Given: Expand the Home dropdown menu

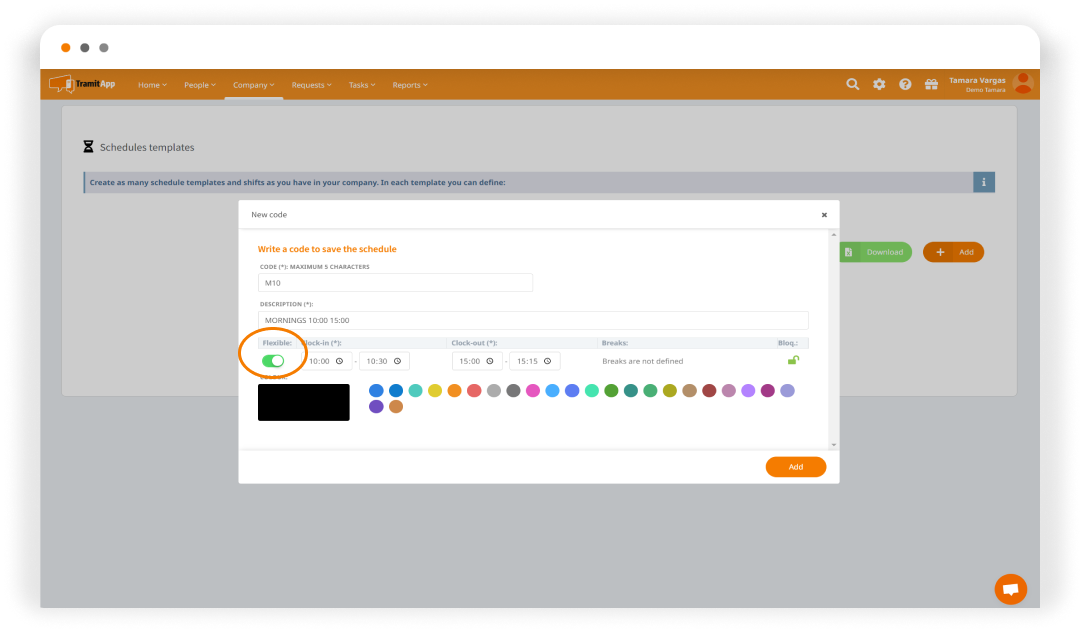Looking at the screenshot, I should pos(152,85).
